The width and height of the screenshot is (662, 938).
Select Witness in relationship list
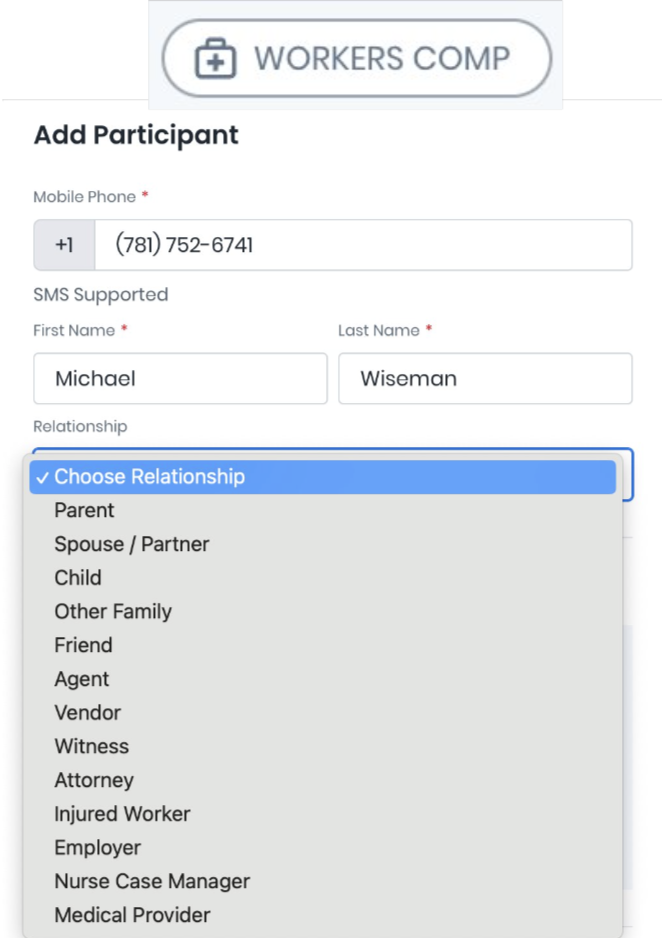click(x=92, y=747)
